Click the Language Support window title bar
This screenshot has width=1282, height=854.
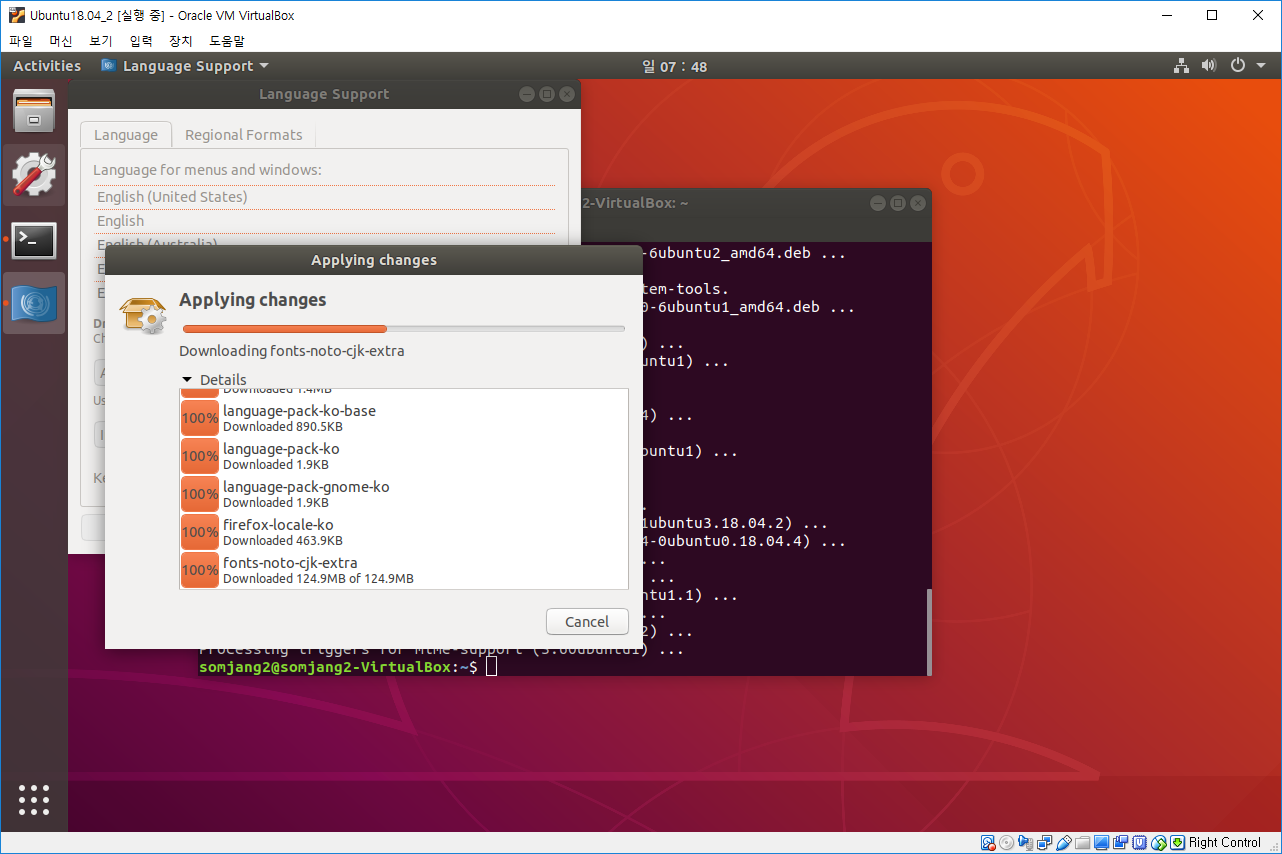[324, 94]
